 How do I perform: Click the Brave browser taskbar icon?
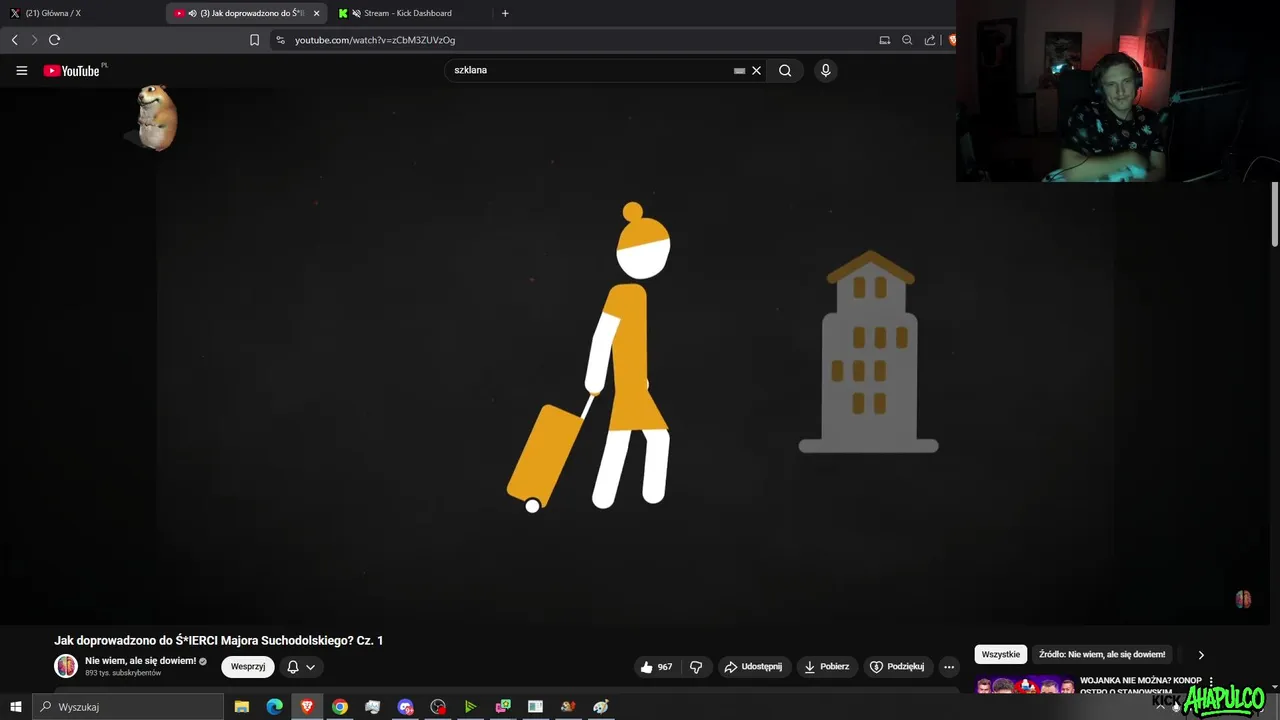tap(307, 707)
